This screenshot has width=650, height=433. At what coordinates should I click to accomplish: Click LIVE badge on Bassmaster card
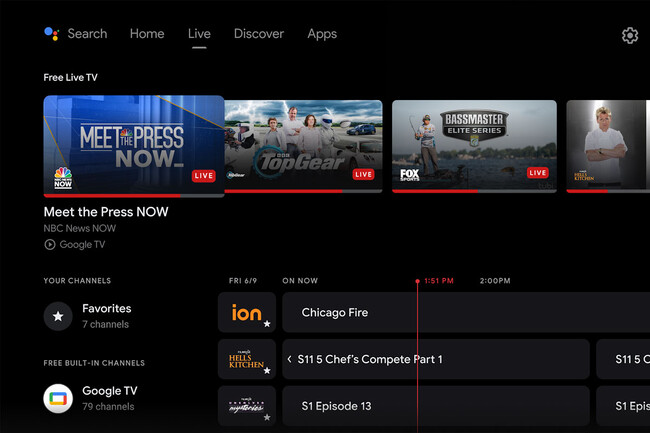point(538,173)
